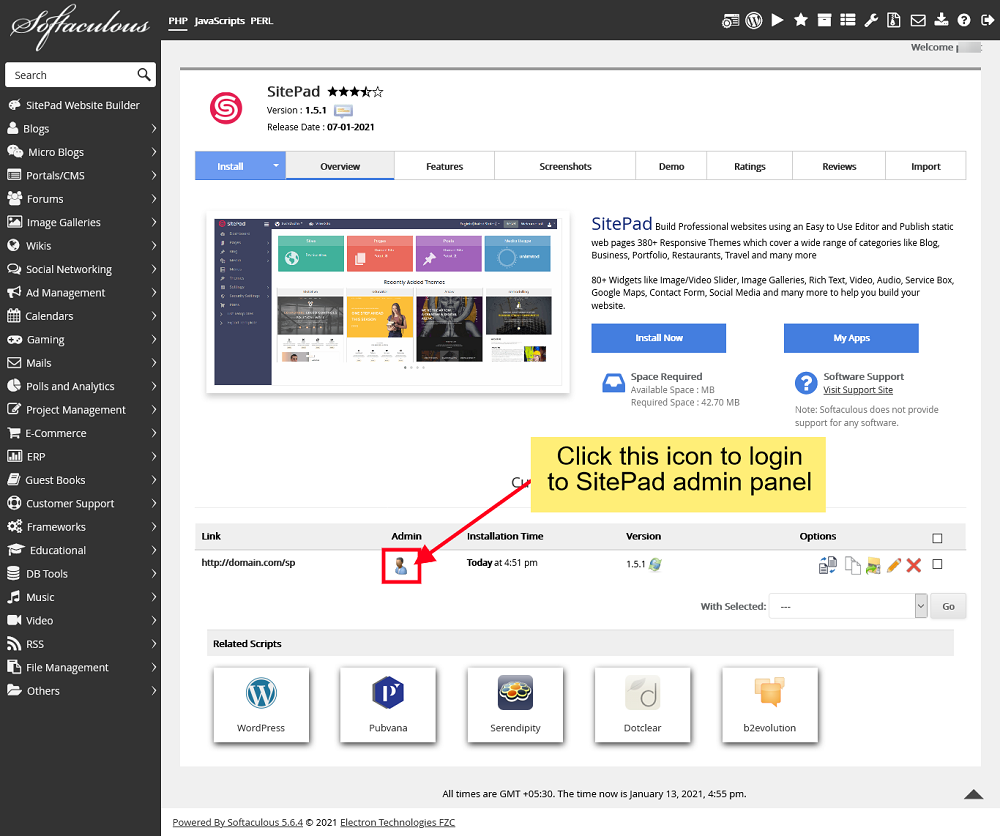
Task: Click the Music note icon in sidebar
Action: [x=13, y=597]
